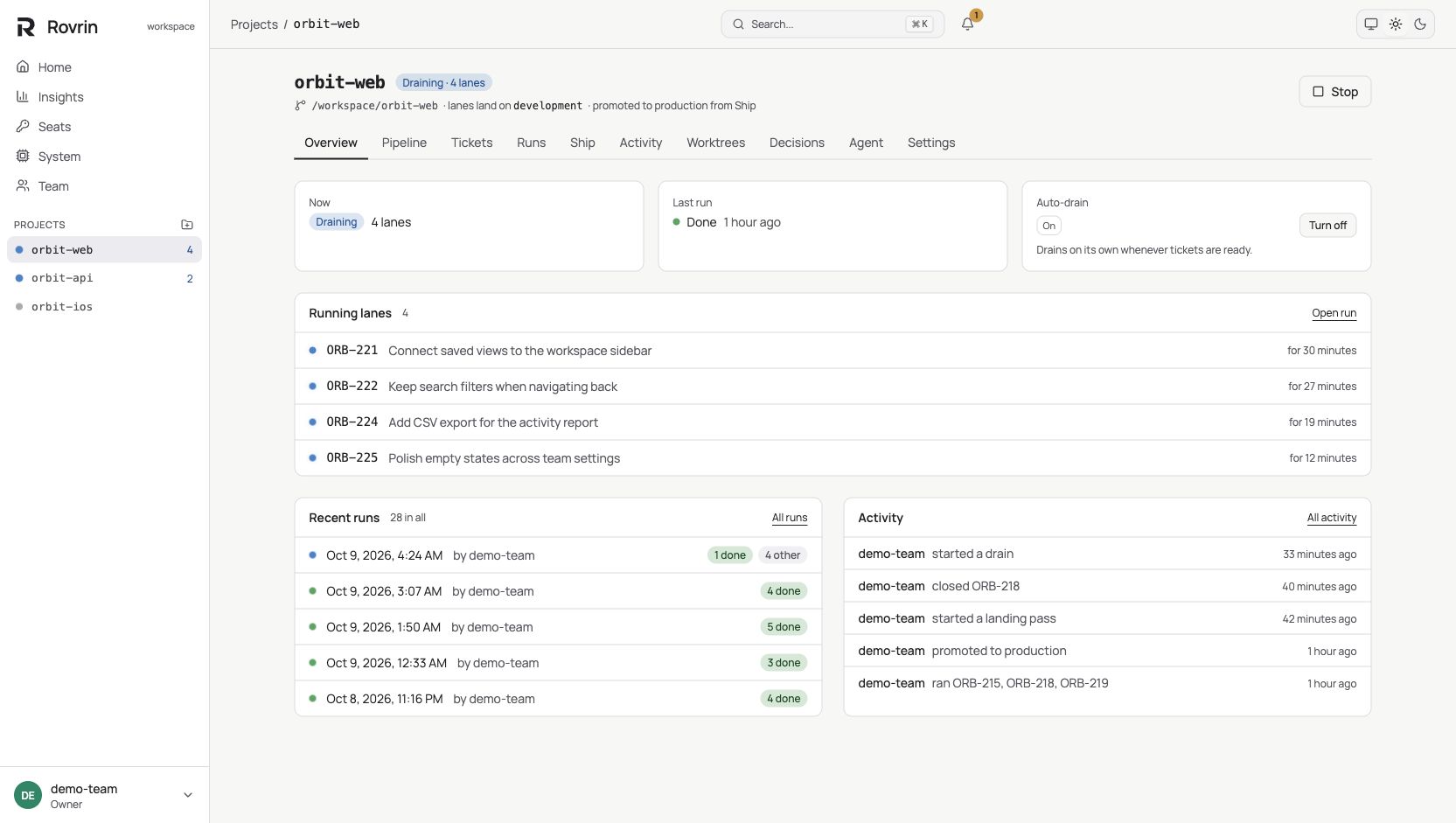Open All activity link
This screenshot has width=1456, height=823.
click(1332, 518)
